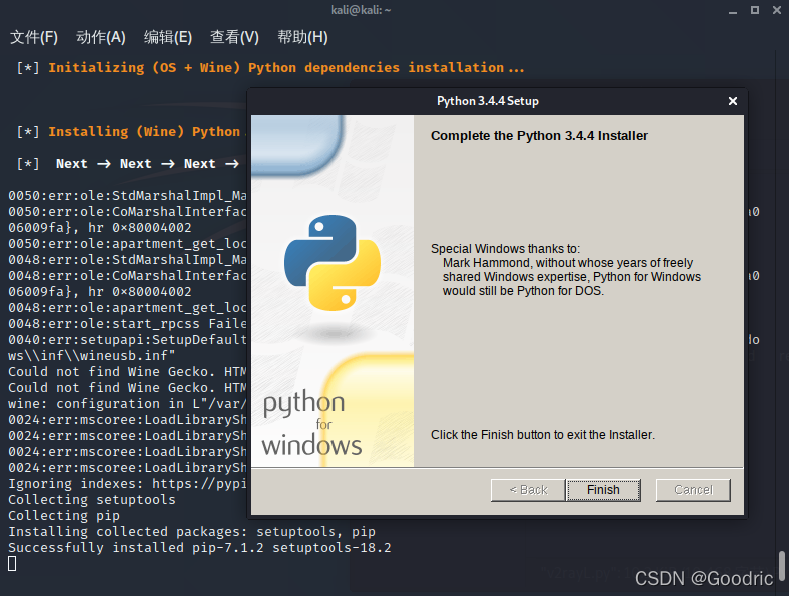Close the kali terminal window
Viewport: 789px width, 596px height.
pyautogui.click(x=777, y=10)
